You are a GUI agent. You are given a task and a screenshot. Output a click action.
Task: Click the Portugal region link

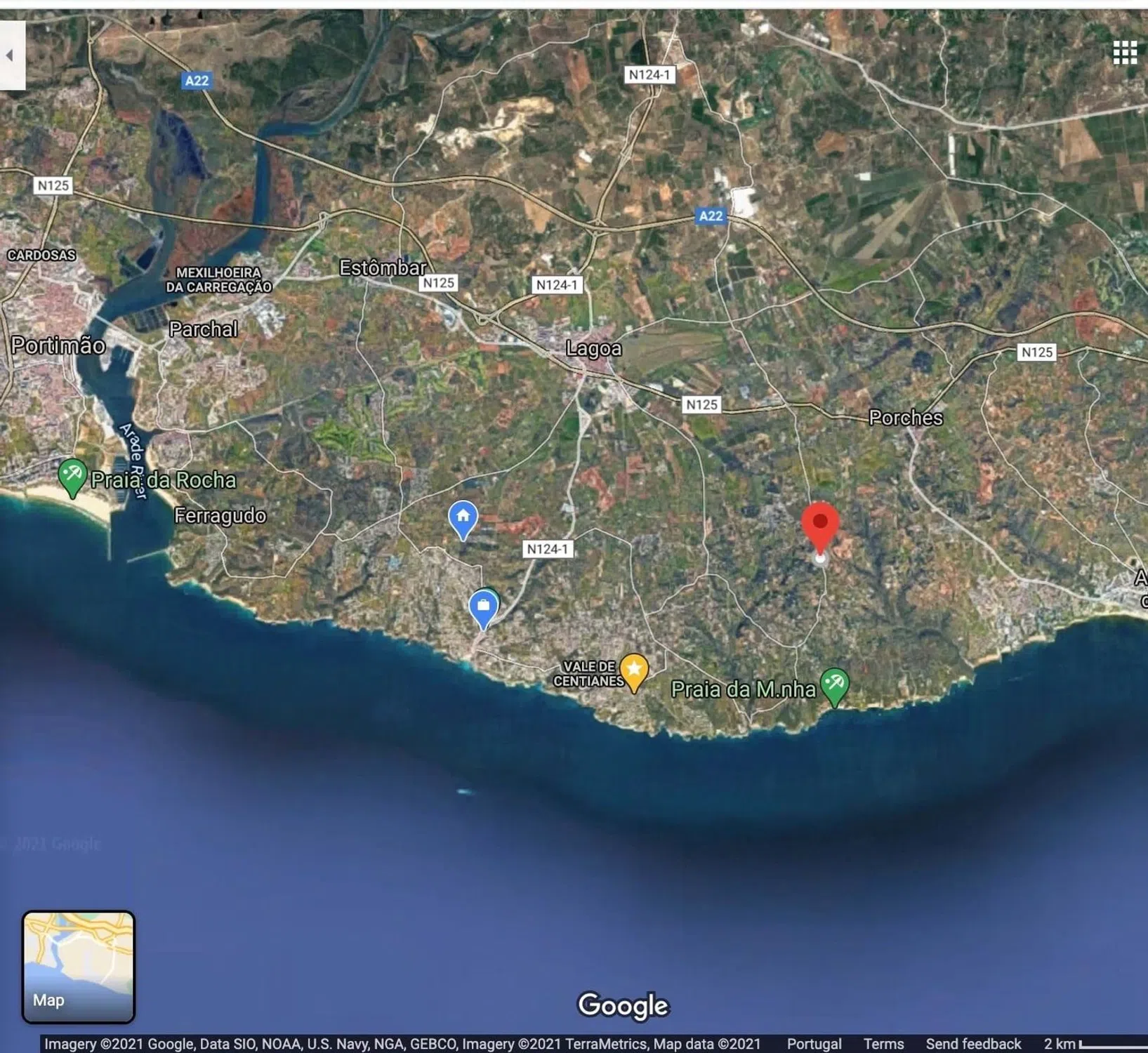click(814, 1044)
